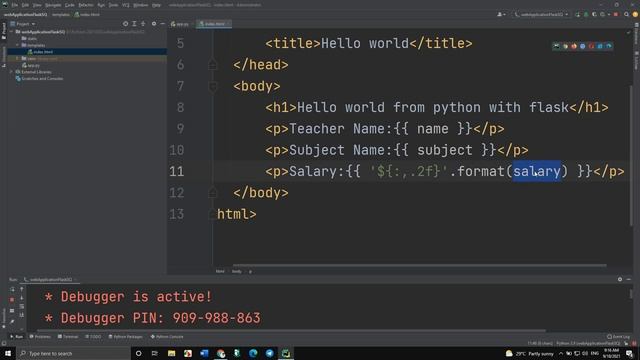Collapse the templates folder
The width and height of the screenshot is (640, 360).
tap(17, 45)
